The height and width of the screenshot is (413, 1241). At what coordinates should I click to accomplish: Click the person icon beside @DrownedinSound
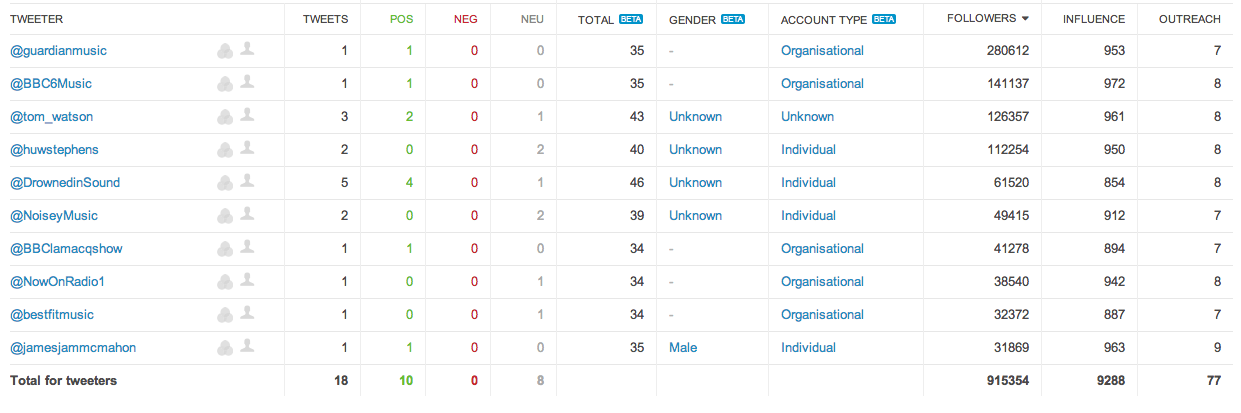247,181
